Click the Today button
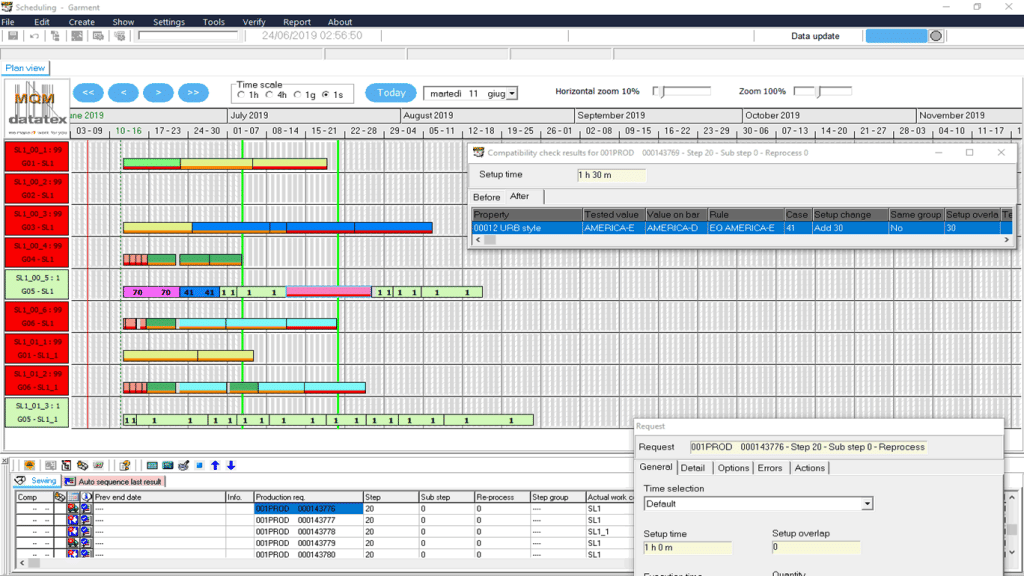Image resolution: width=1024 pixels, height=576 pixels. (389, 92)
